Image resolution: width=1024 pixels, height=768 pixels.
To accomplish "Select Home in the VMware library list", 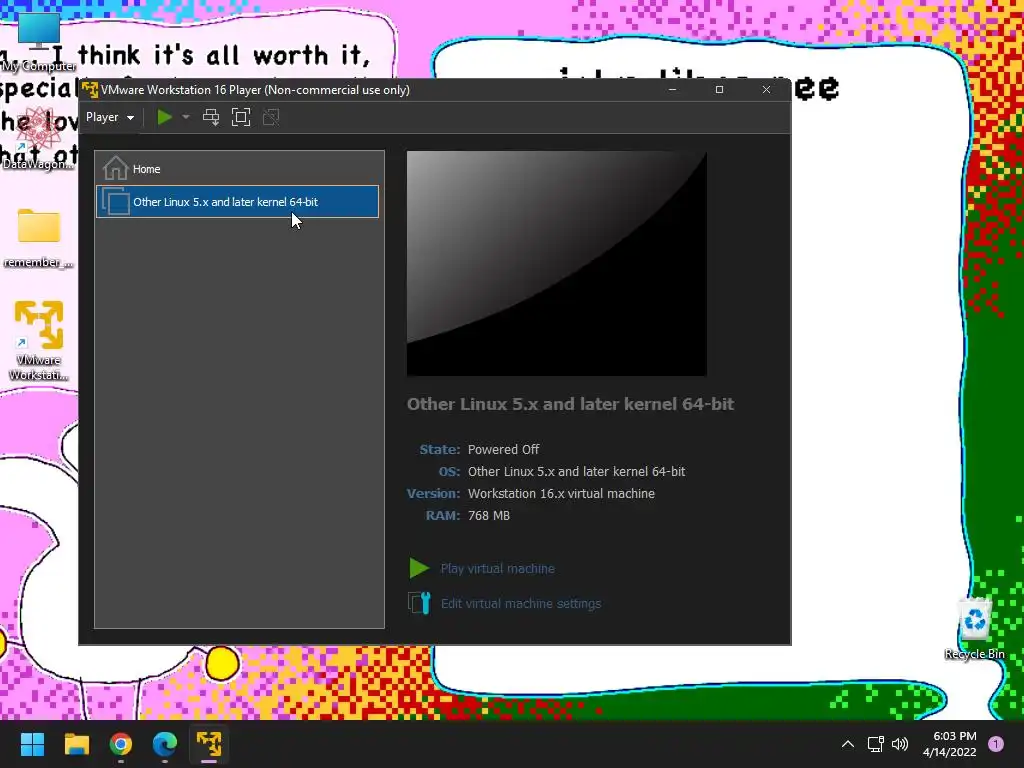I will pyautogui.click(x=239, y=169).
